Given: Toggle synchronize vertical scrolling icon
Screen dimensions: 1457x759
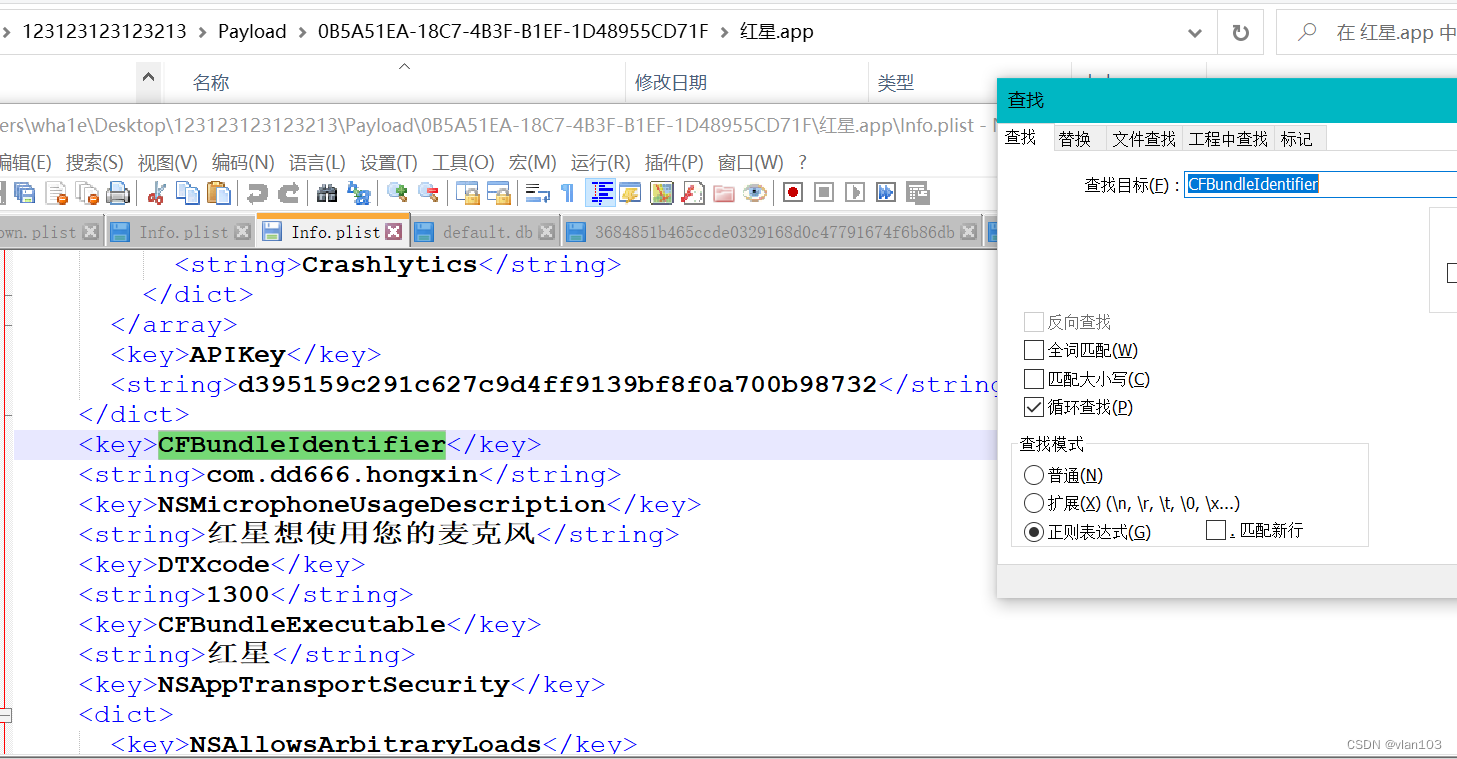Looking at the screenshot, I should click(x=467, y=192).
